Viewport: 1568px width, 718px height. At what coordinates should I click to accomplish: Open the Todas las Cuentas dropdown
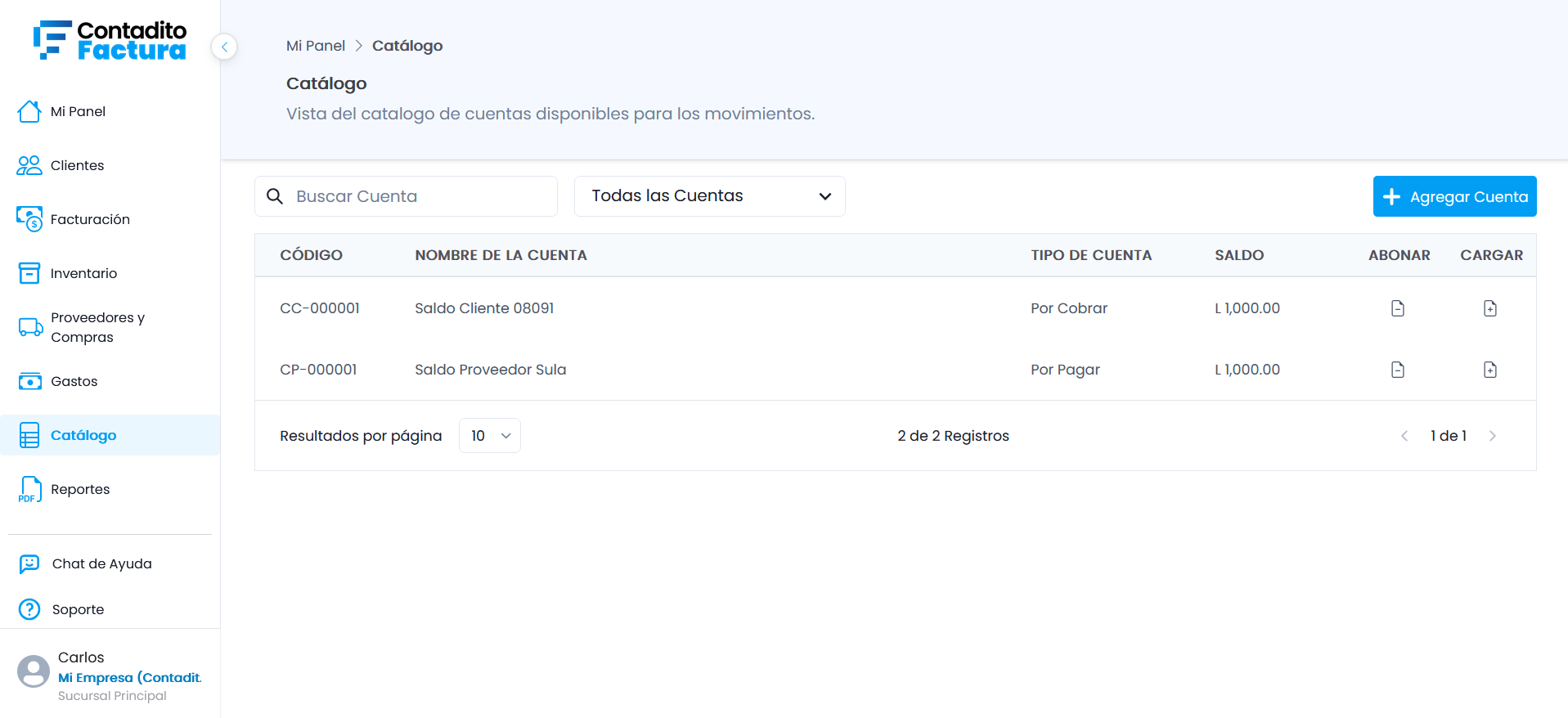click(x=710, y=196)
